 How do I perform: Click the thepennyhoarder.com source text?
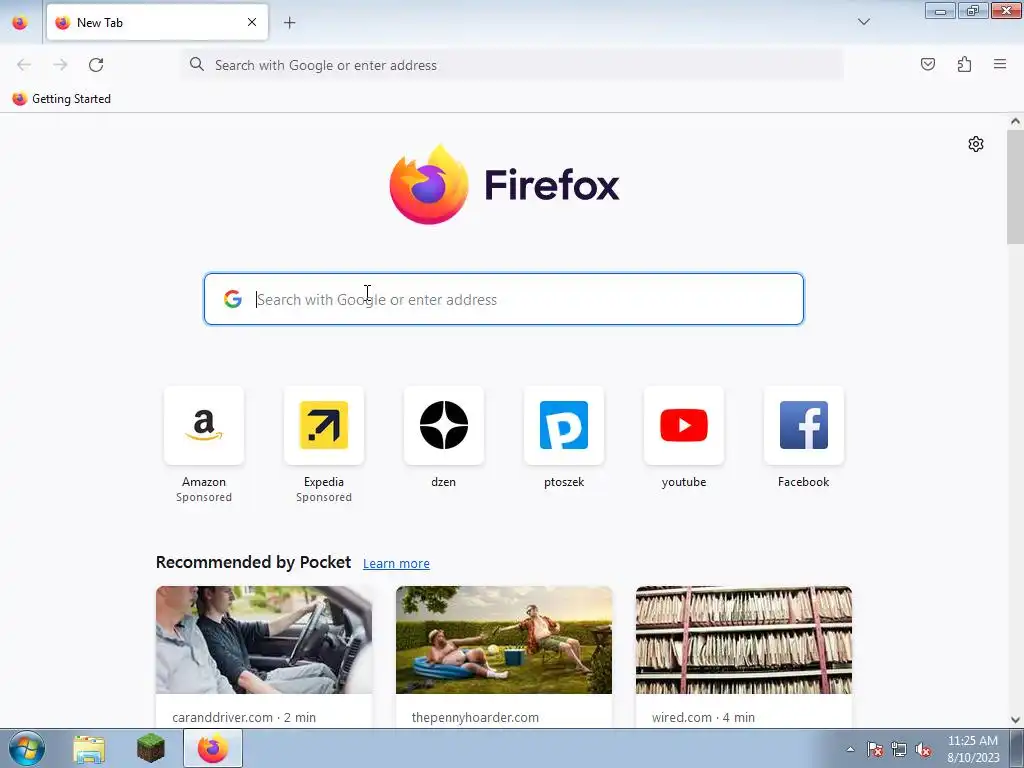click(475, 717)
